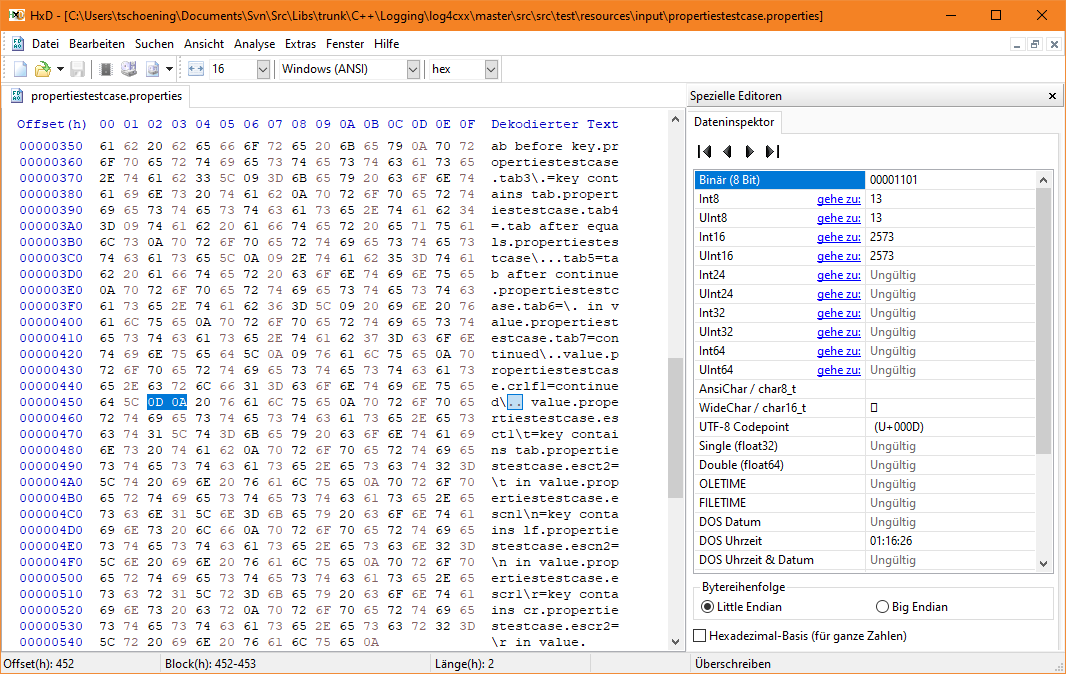
Task: Click Überschreiben mode in the status bar
Action: (x=733, y=664)
